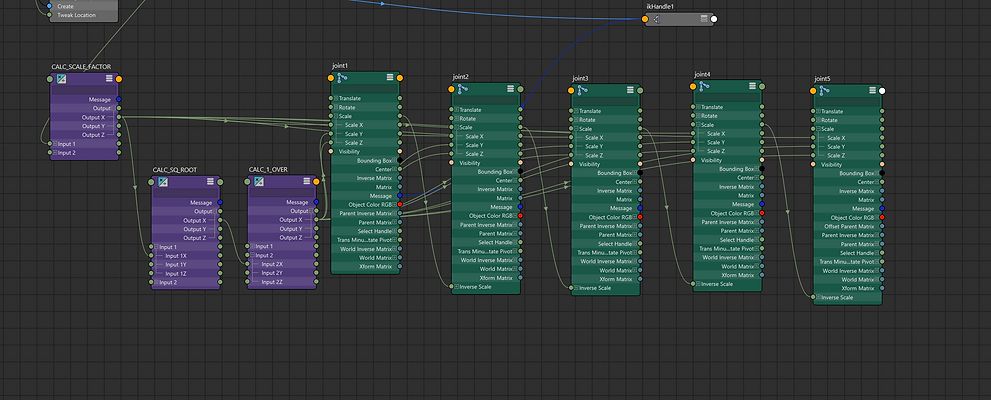The height and width of the screenshot is (400, 991).
Task: Click the ikHandle1 node type icon
Action: pos(656,20)
